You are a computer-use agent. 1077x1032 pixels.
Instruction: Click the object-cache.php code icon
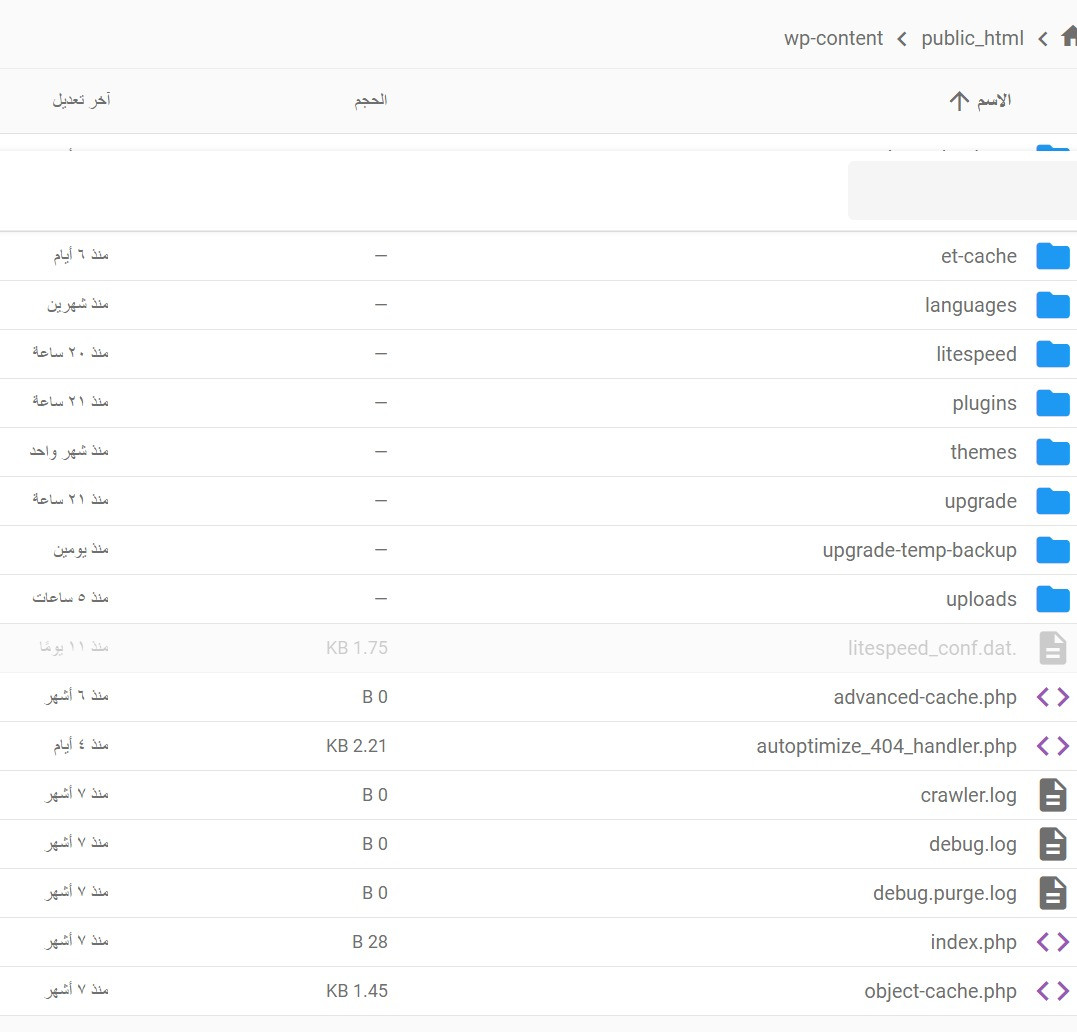point(1052,991)
